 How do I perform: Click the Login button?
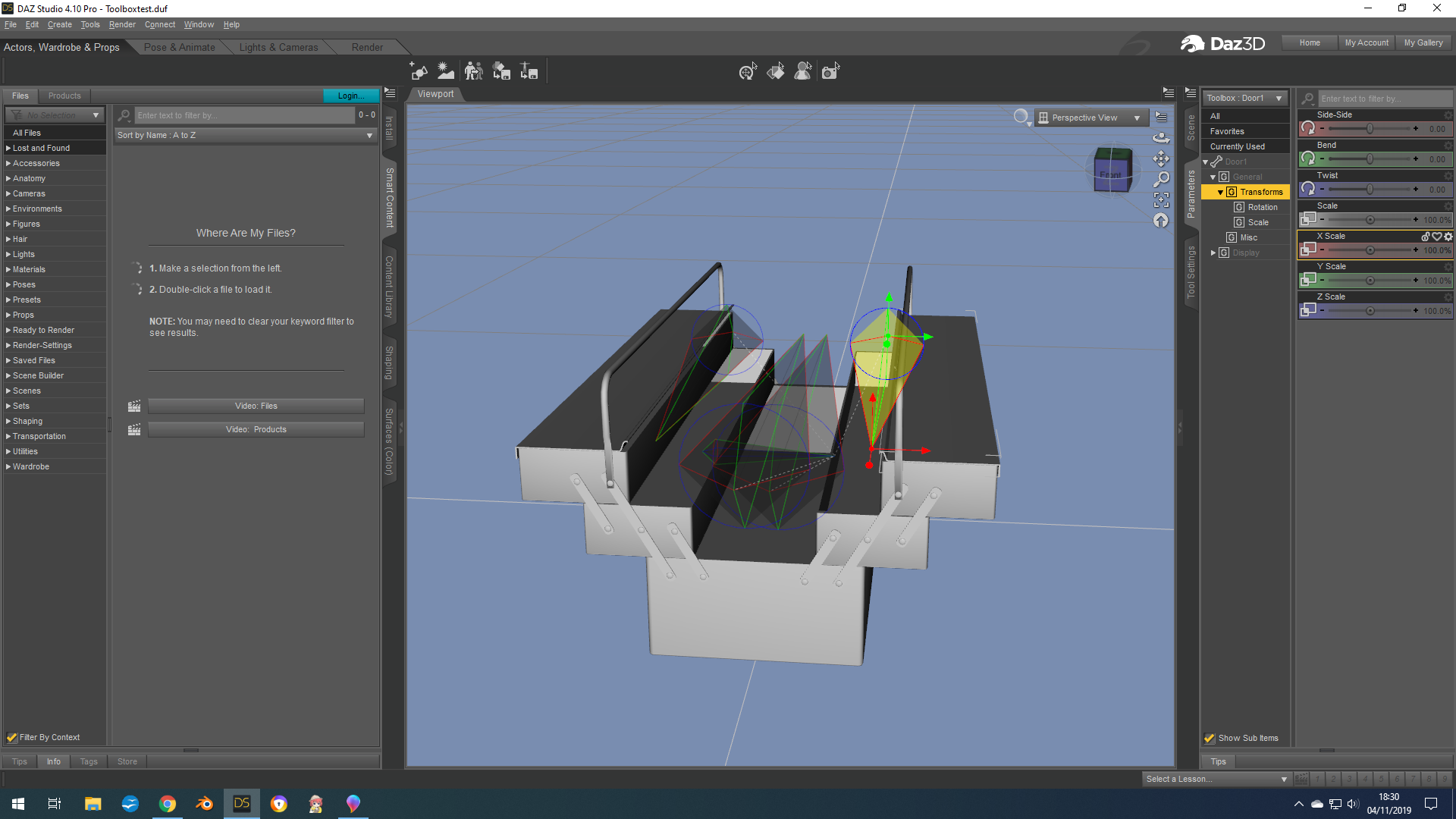point(350,96)
